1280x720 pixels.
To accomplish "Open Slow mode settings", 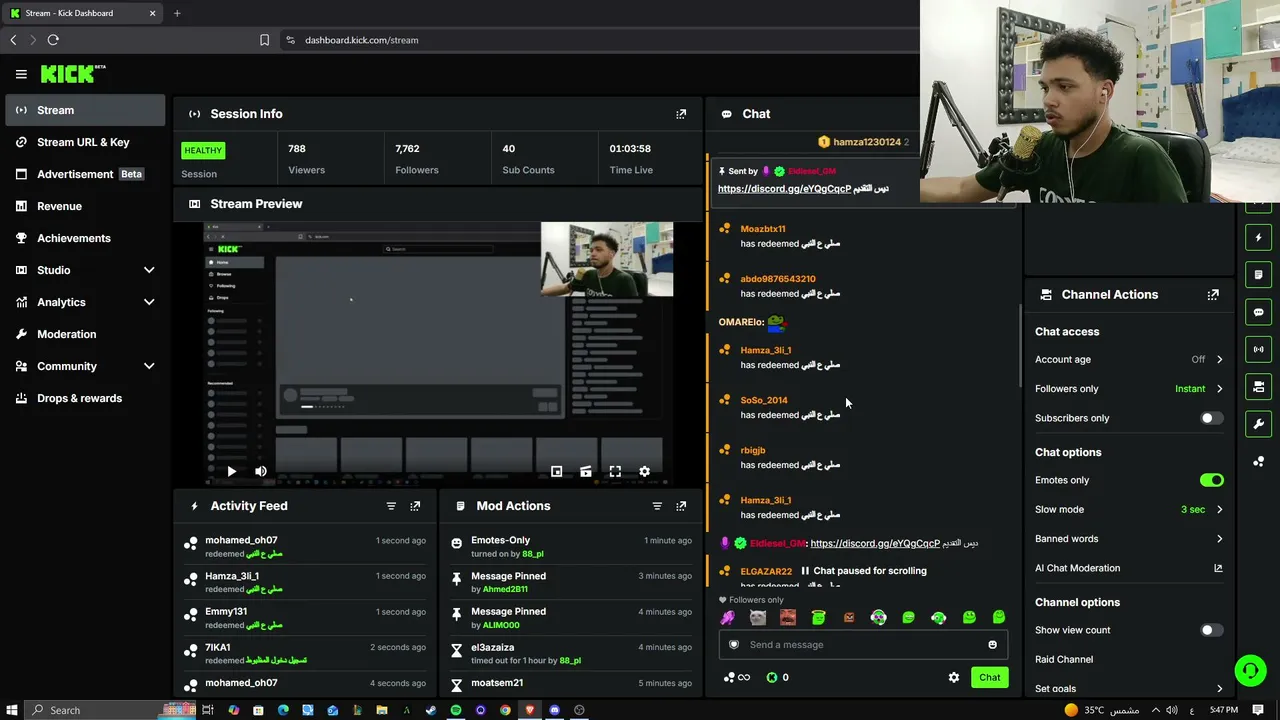I will point(1129,509).
